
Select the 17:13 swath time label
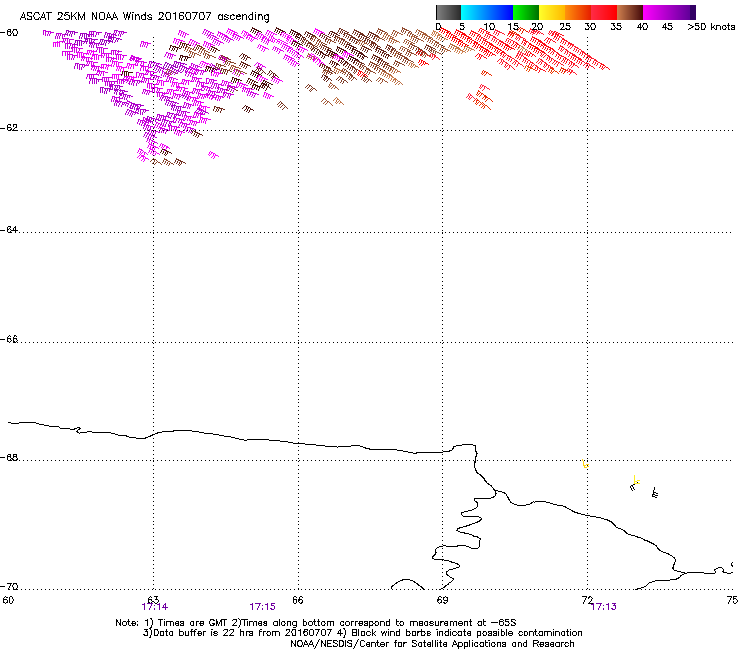pyautogui.click(x=604, y=607)
